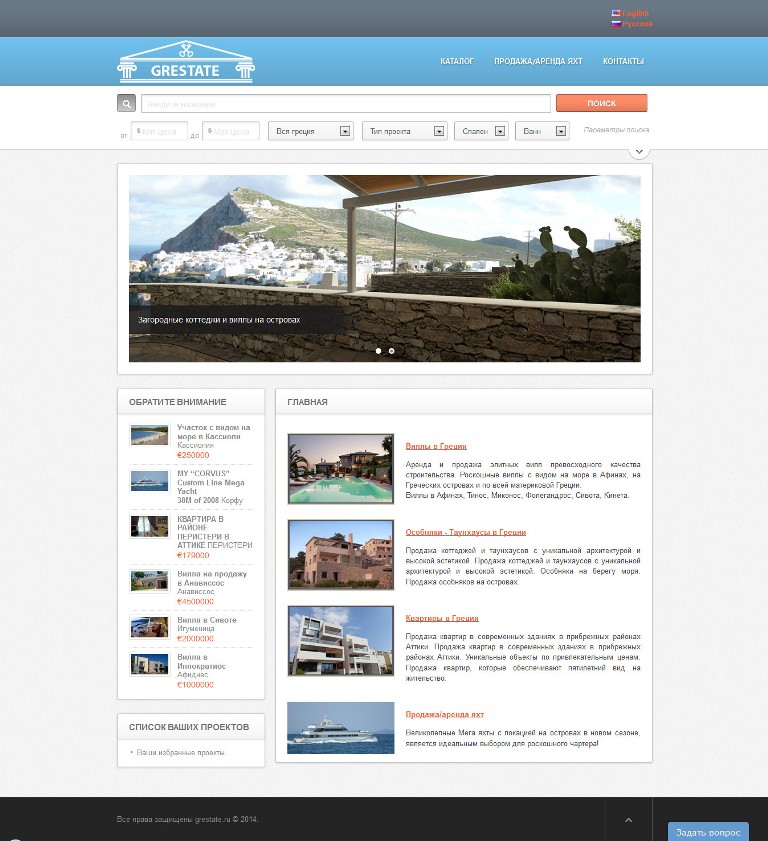The height and width of the screenshot is (841, 768).
Task: Click the Перистери apartment thumbnail
Action: pos(150,526)
